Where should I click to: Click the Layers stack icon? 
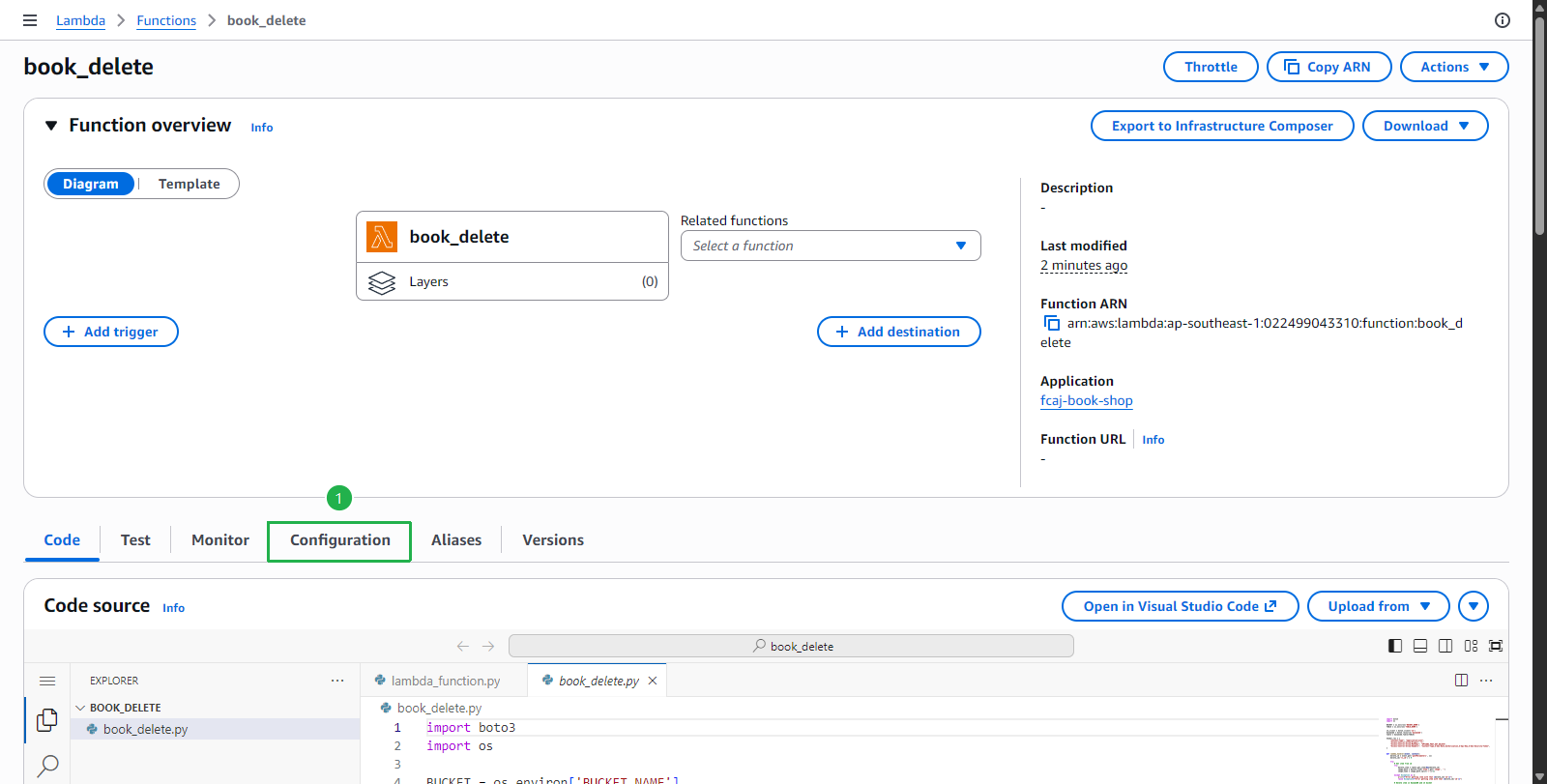point(382,282)
